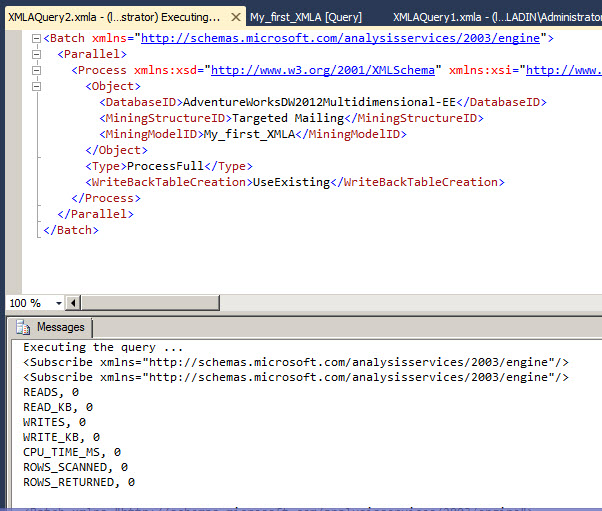
Task: Click the horizontal scrollbar thumb
Action: [x=150, y=303]
